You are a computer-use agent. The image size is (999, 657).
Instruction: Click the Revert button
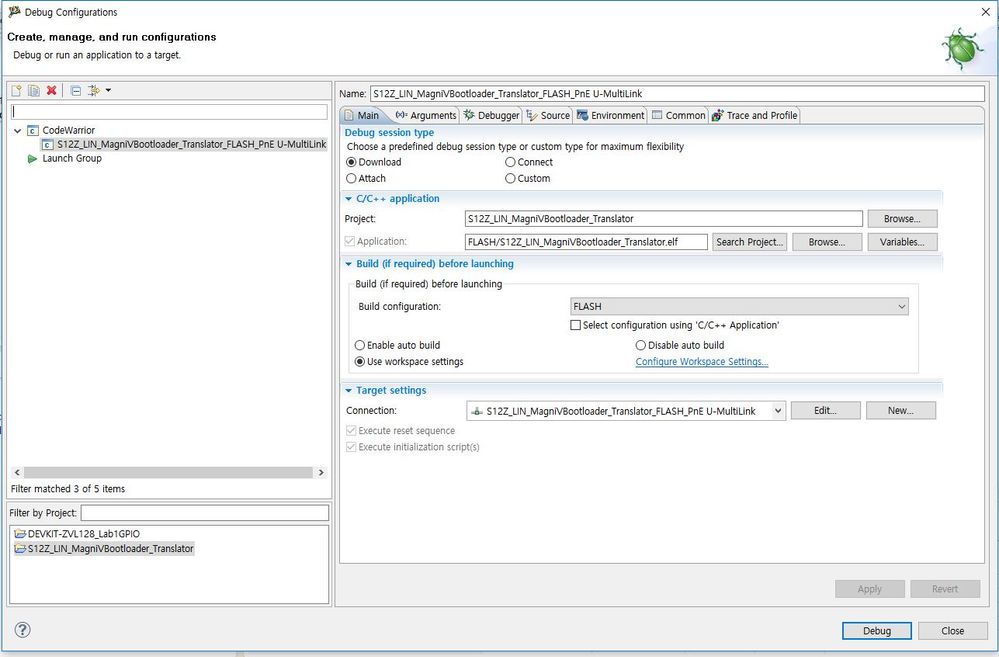(945, 589)
